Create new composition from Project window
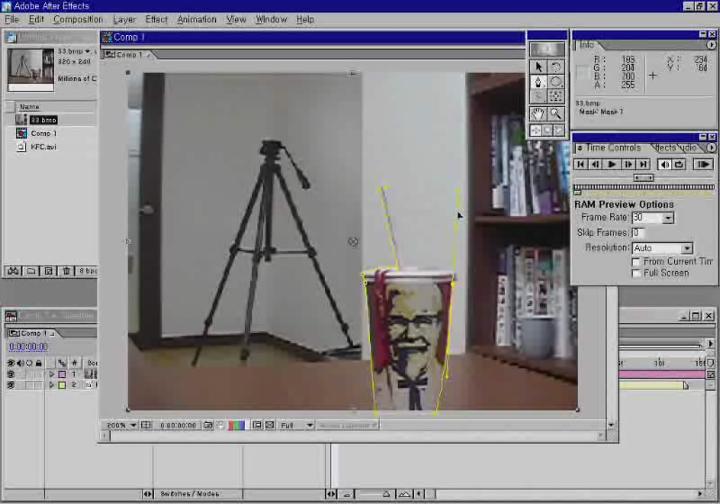 48,271
